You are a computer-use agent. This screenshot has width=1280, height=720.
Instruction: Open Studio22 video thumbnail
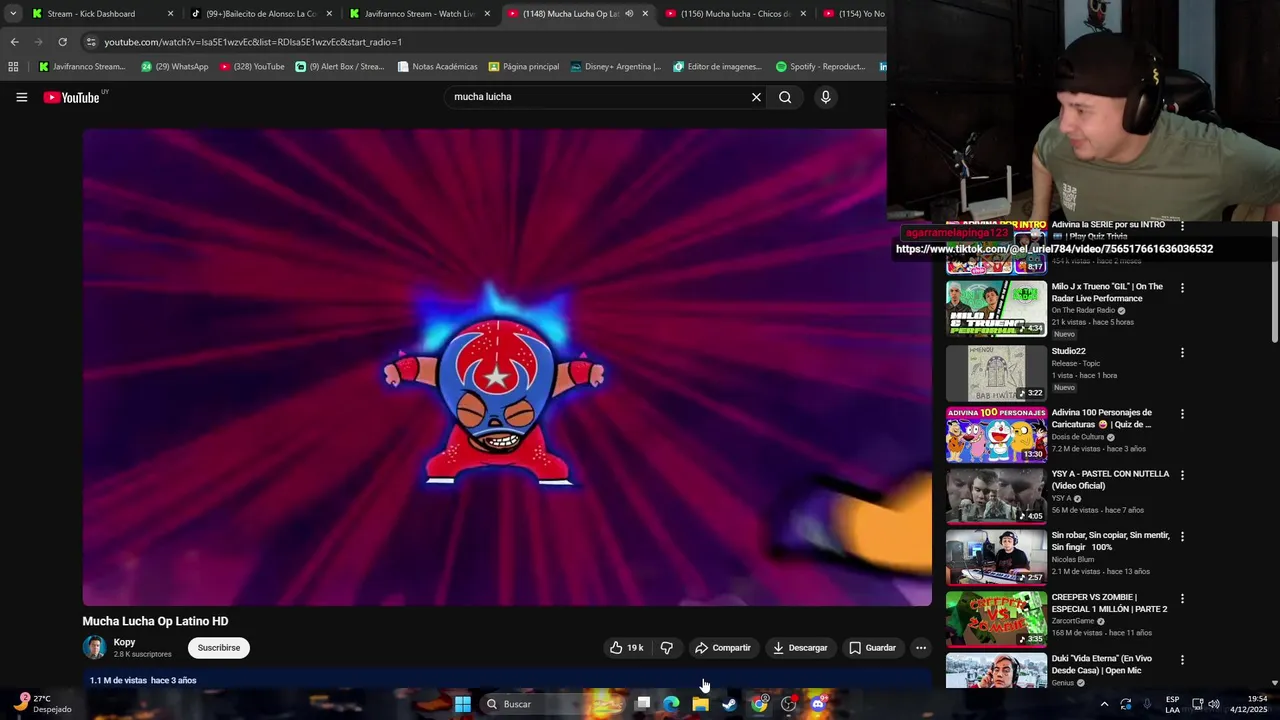[996, 372]
